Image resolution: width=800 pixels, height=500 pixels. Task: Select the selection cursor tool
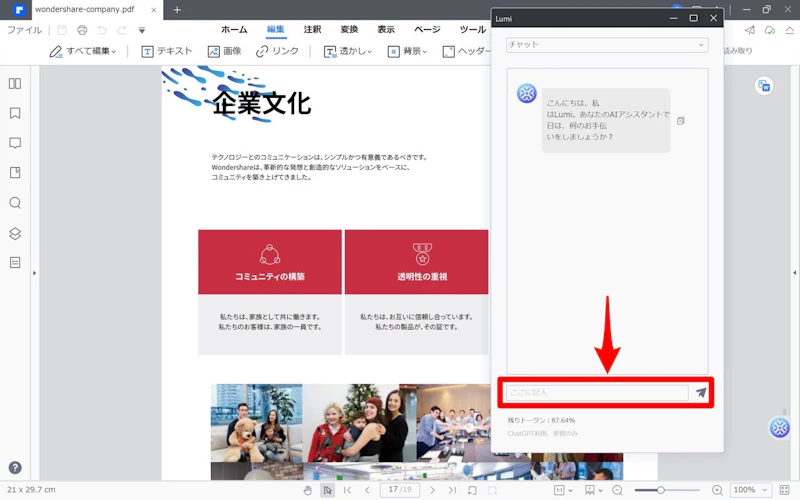click(327, 490)
